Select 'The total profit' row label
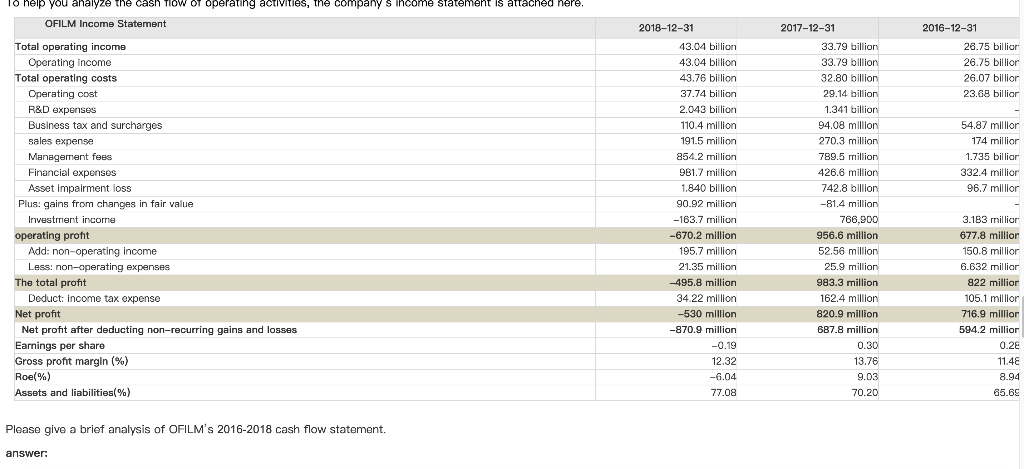The width and height of the screenshot is (1024, 469). 51,282
